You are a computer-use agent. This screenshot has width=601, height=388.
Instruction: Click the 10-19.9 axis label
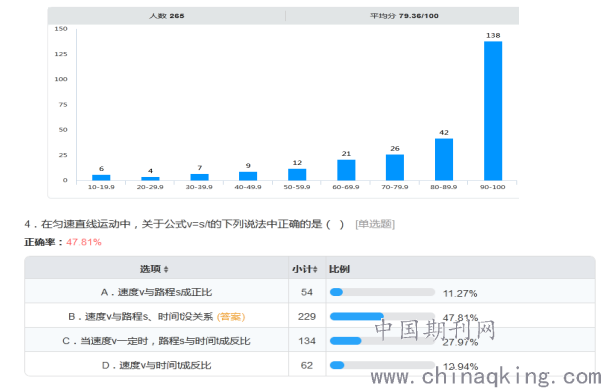[x=101, y=187]
